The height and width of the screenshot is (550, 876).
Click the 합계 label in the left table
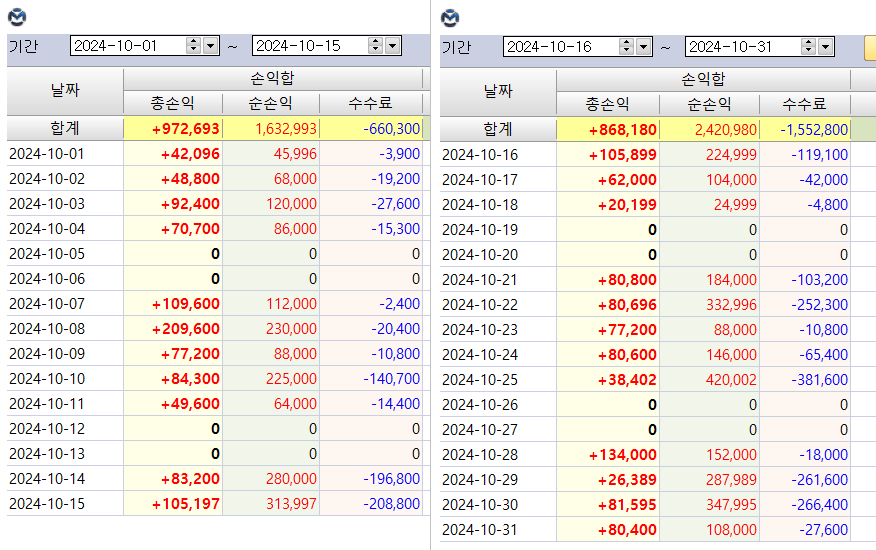pos(65,129)
